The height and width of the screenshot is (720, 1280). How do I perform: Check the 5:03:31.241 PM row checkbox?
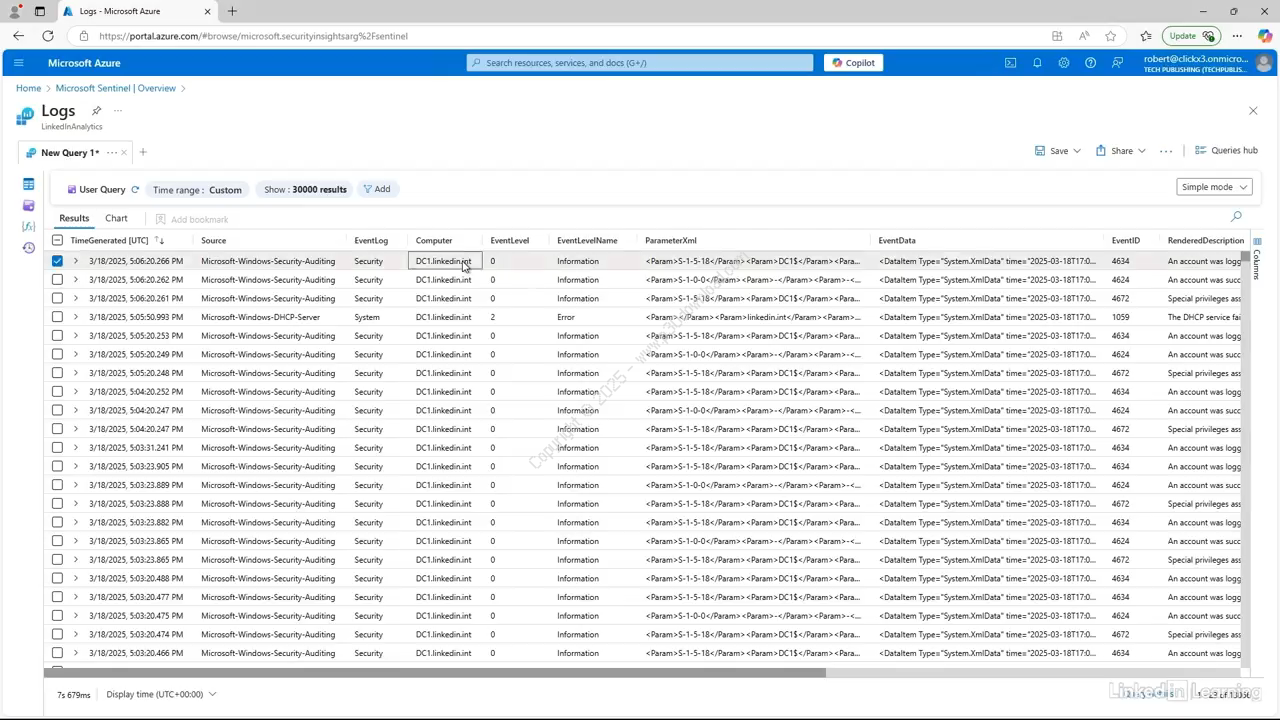57,448
